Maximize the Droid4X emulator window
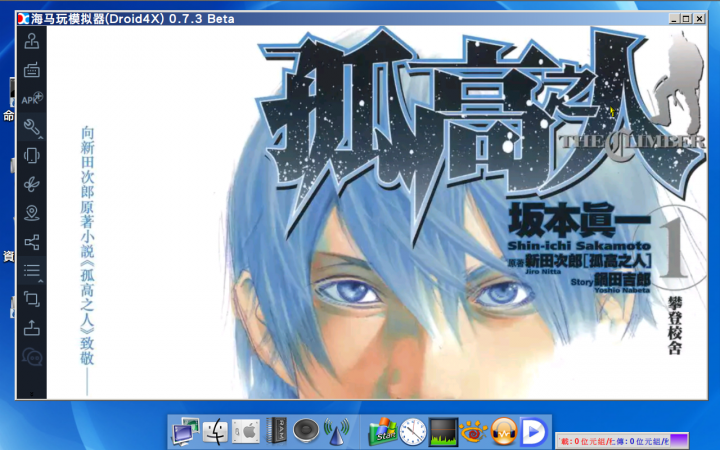The width and height of the screenshot is (720, 450). tap(686, 19)
